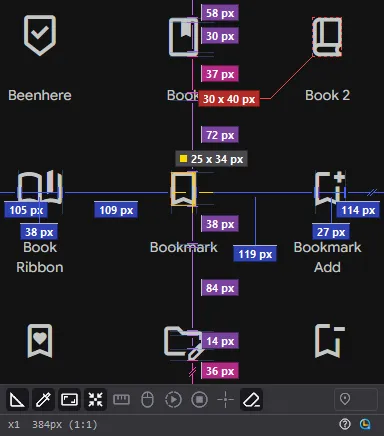Click the Book 2 label
This screenshot has height=436, width=384.
click(327, 95)
